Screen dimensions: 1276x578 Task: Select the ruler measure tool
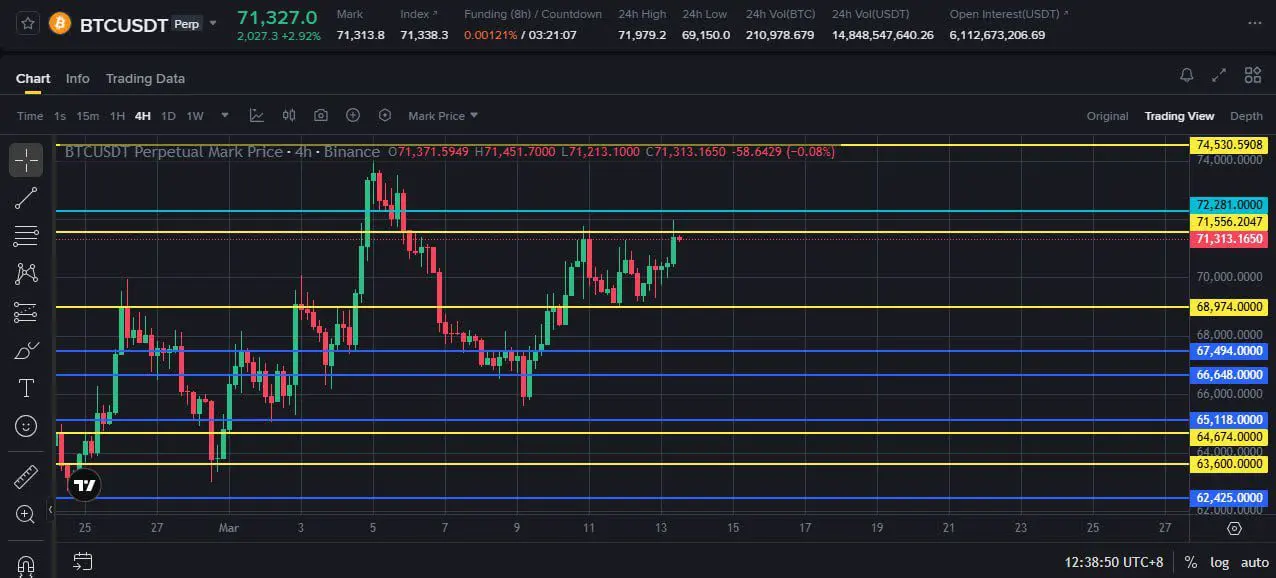click(26, 476)
